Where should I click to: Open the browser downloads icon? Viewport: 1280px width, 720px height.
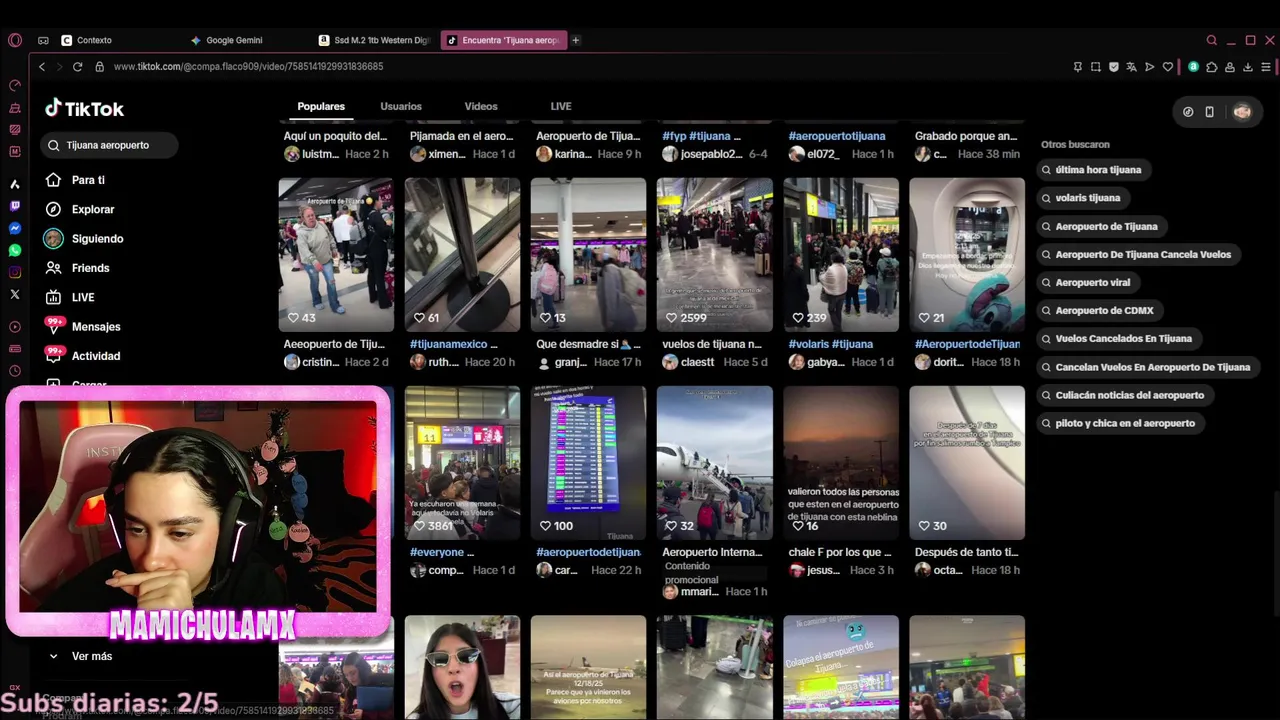click(1248, 67)
